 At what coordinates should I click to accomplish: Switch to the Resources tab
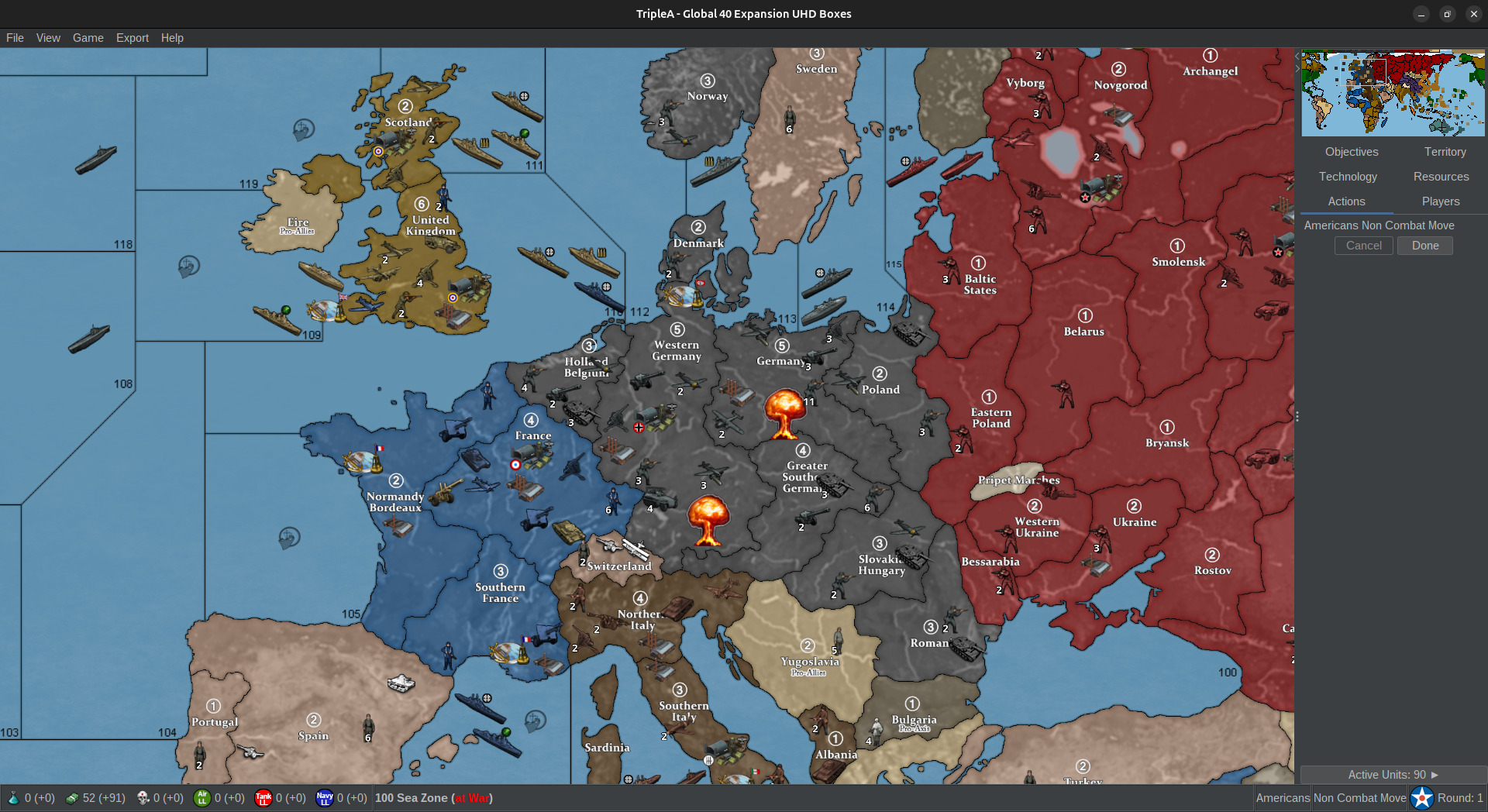pos(1441,177)
